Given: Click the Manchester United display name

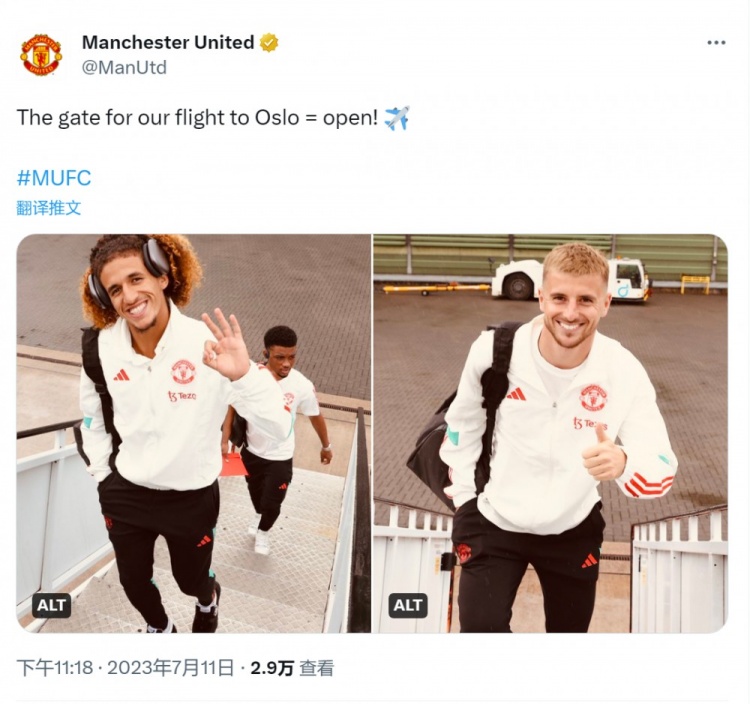Looking at the screenshot, I should pyautogui.click(x=168, y=43).
